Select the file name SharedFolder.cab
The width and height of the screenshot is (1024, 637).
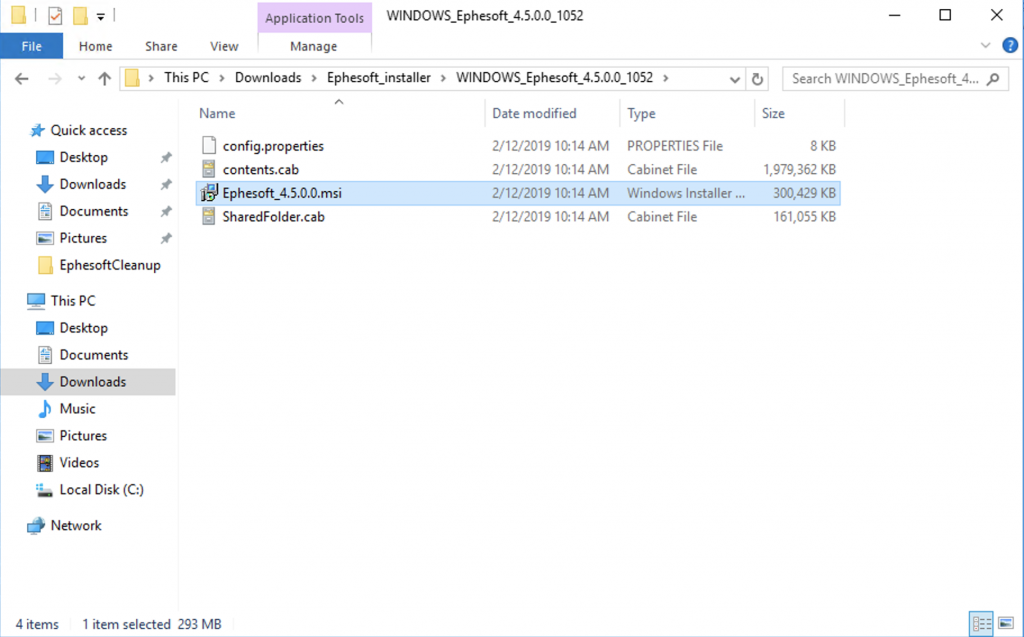(273, 216)
